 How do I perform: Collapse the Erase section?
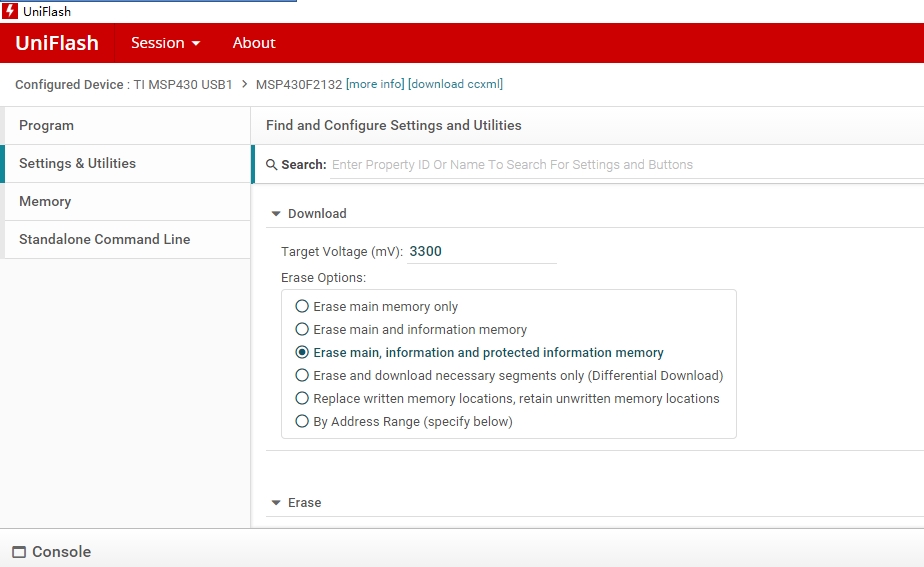[x=277, y=503]
